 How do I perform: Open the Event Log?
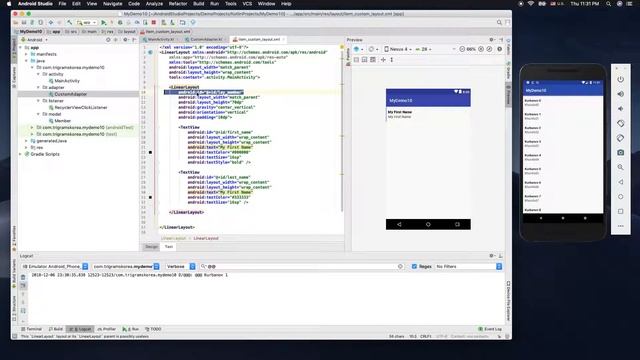click(x=490, y=329)
